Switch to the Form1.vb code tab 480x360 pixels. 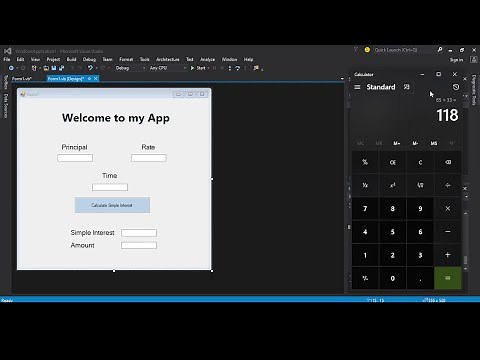22,79
